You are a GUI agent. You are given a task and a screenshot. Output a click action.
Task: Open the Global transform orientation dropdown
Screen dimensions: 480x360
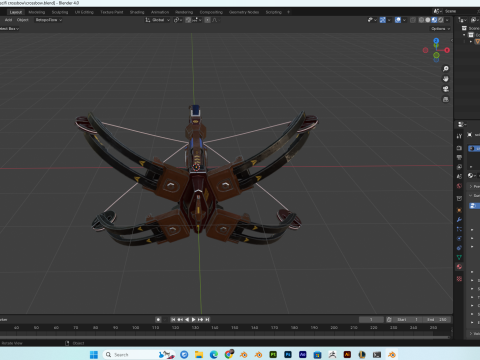(158, 20)
